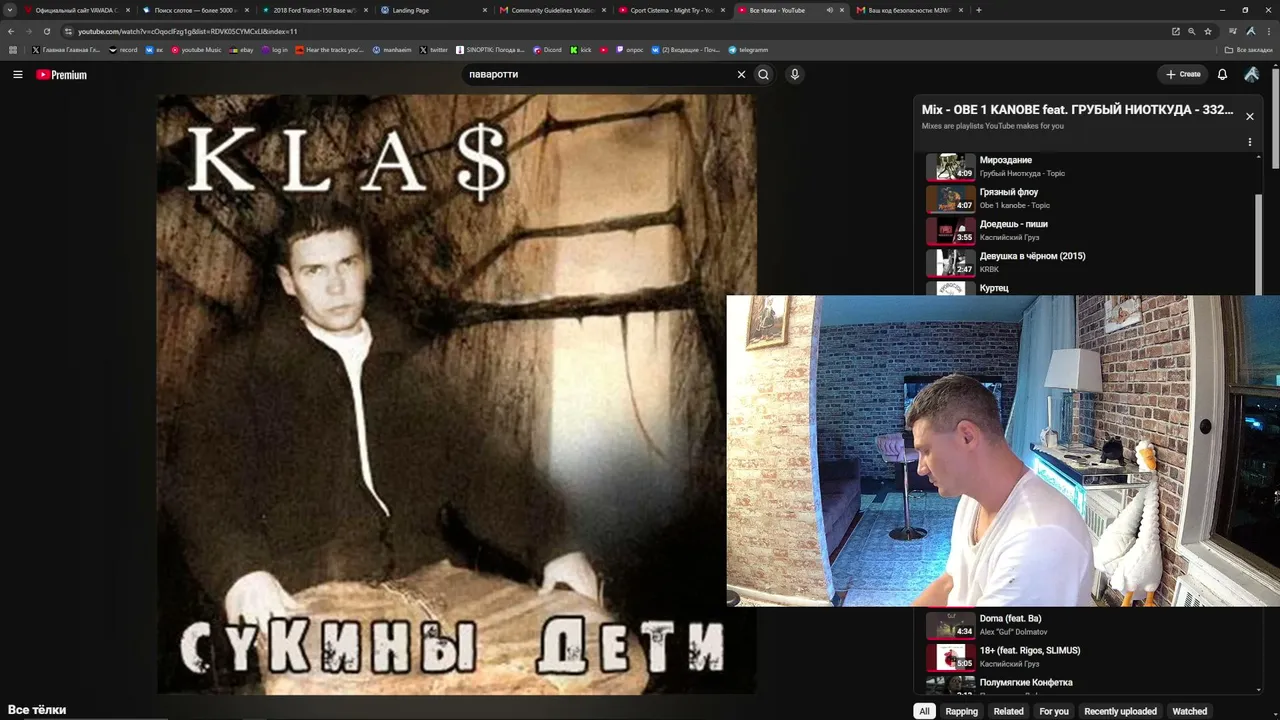Open the 'All bookmarks' folder
Screen dimensions: 1280x720
(1249, 49)
